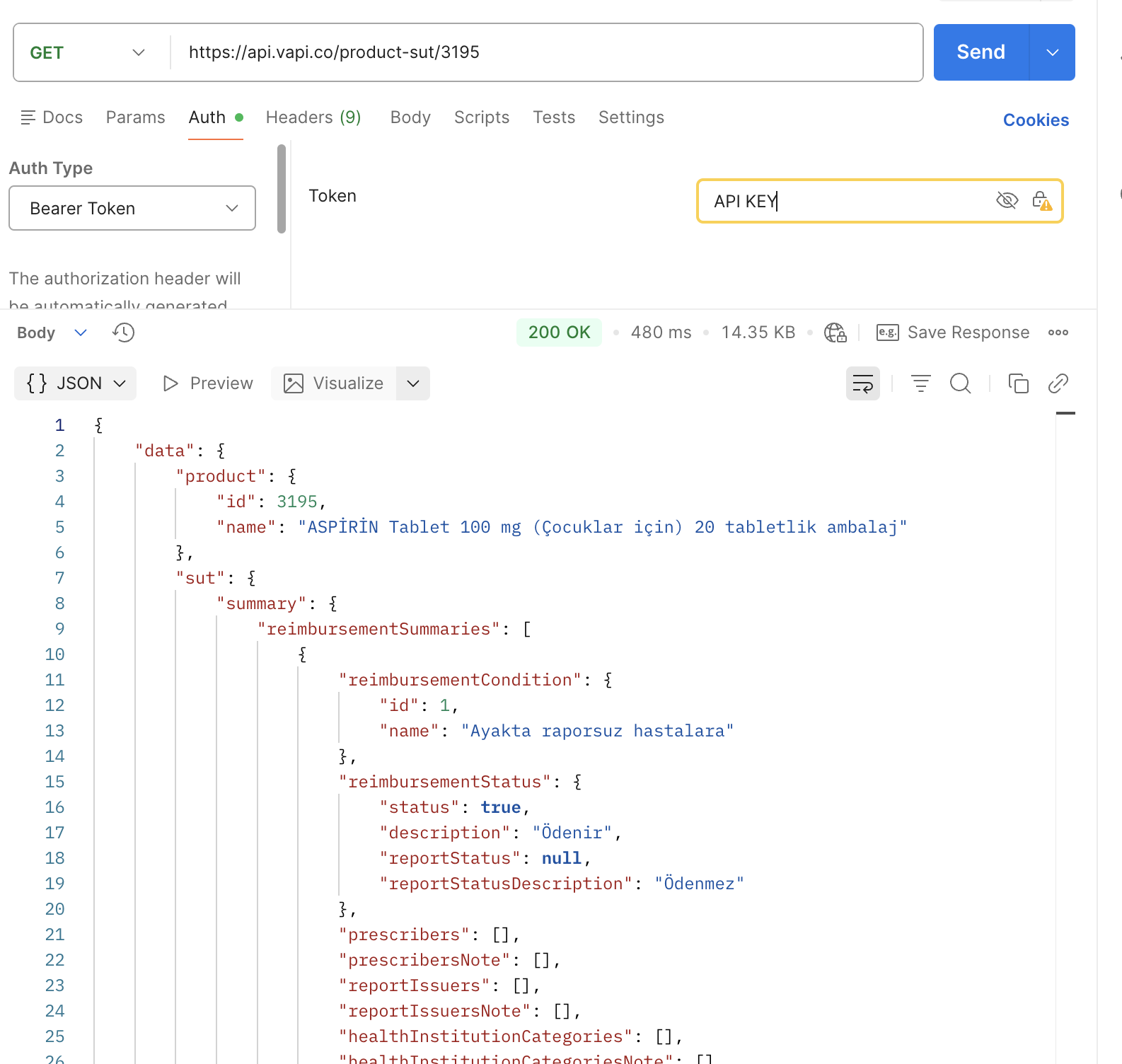Click the request URL input field

545,52
